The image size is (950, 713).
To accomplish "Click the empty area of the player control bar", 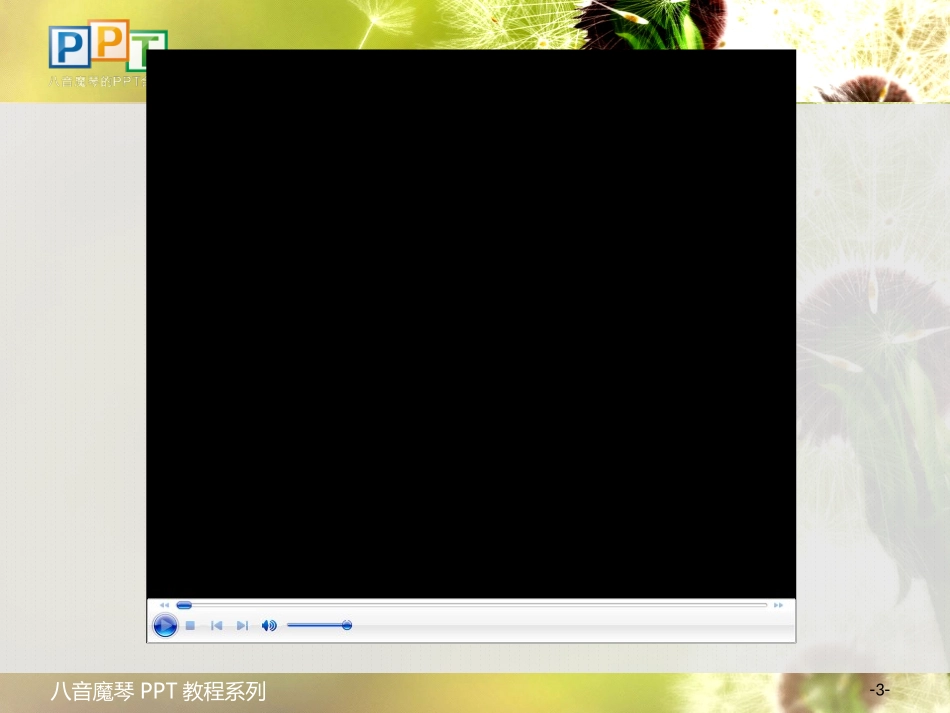I will click(570, 626).
